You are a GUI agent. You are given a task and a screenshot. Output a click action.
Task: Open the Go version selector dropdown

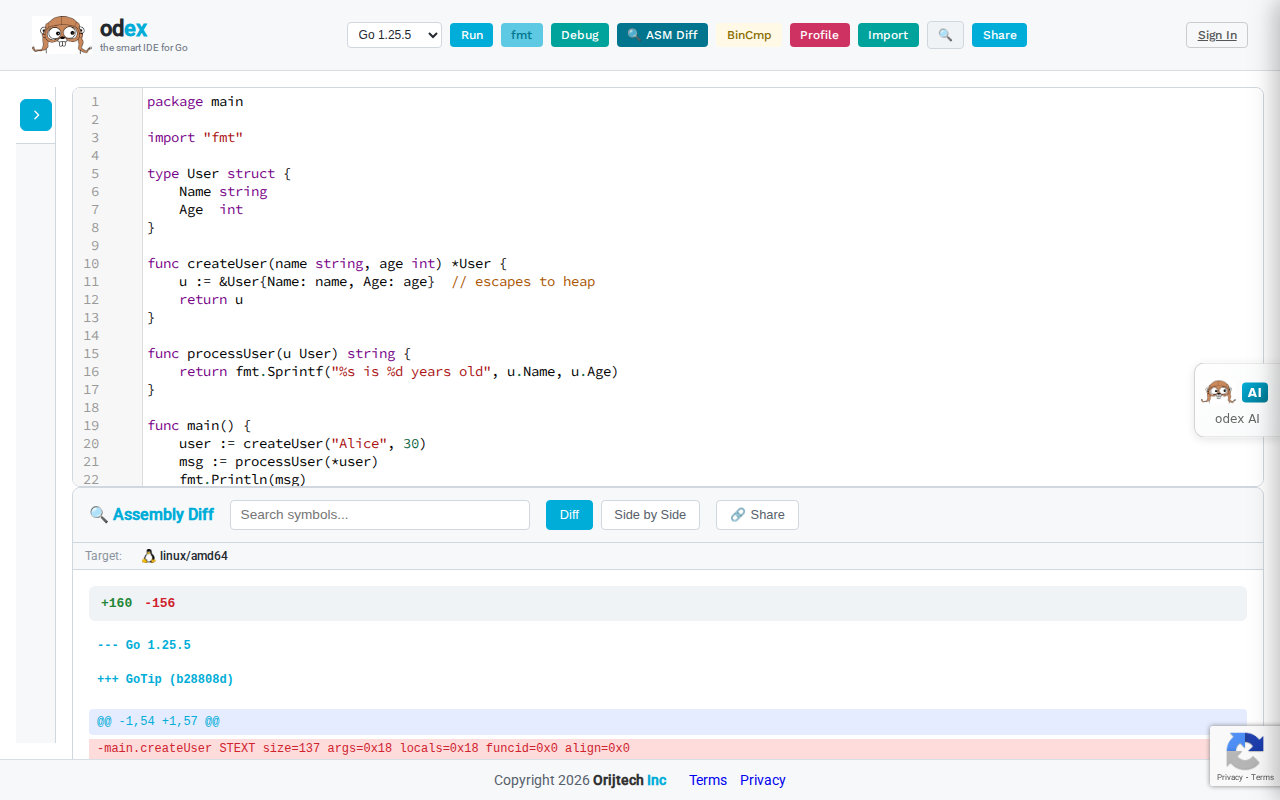(394, 34)
